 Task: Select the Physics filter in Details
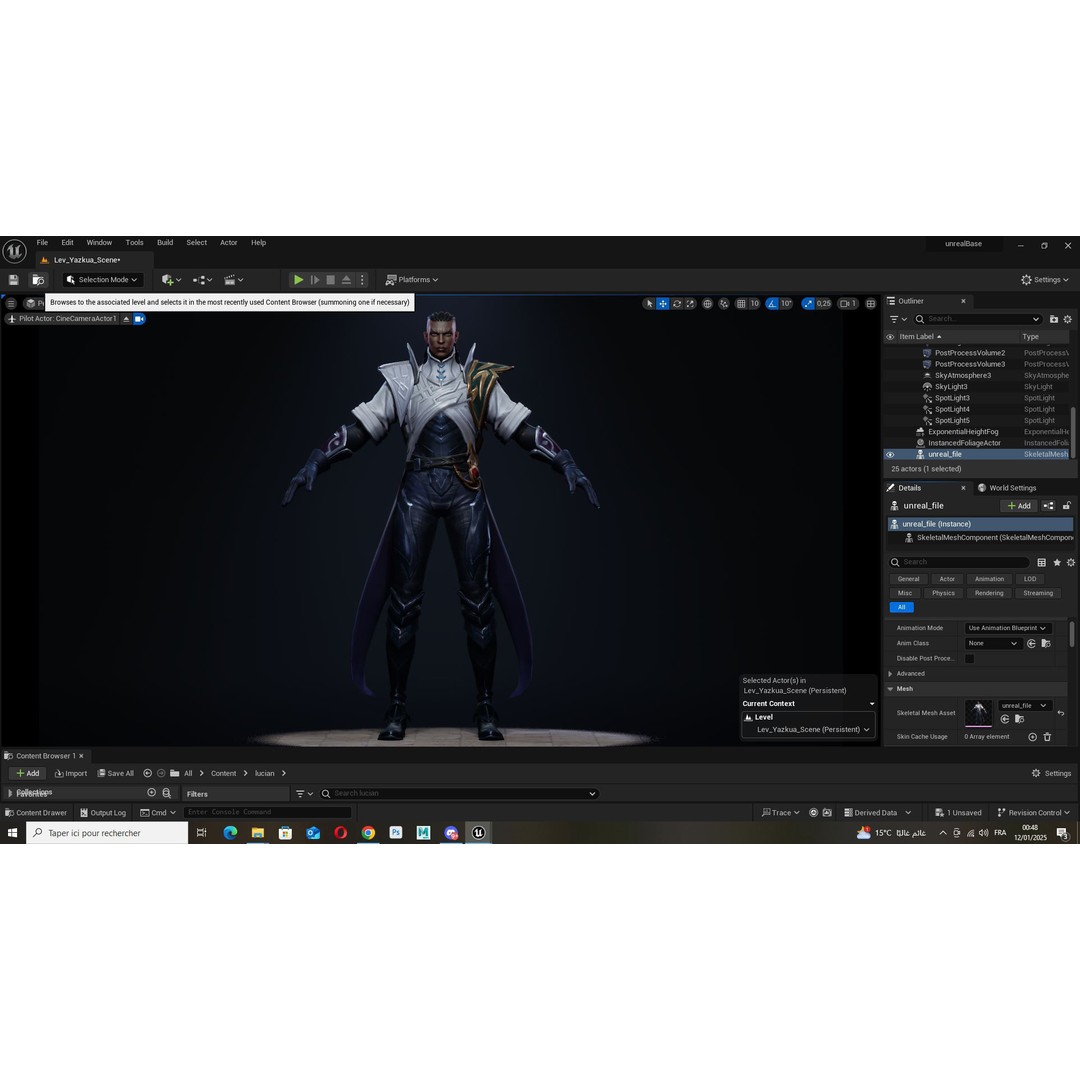[943, 593]
